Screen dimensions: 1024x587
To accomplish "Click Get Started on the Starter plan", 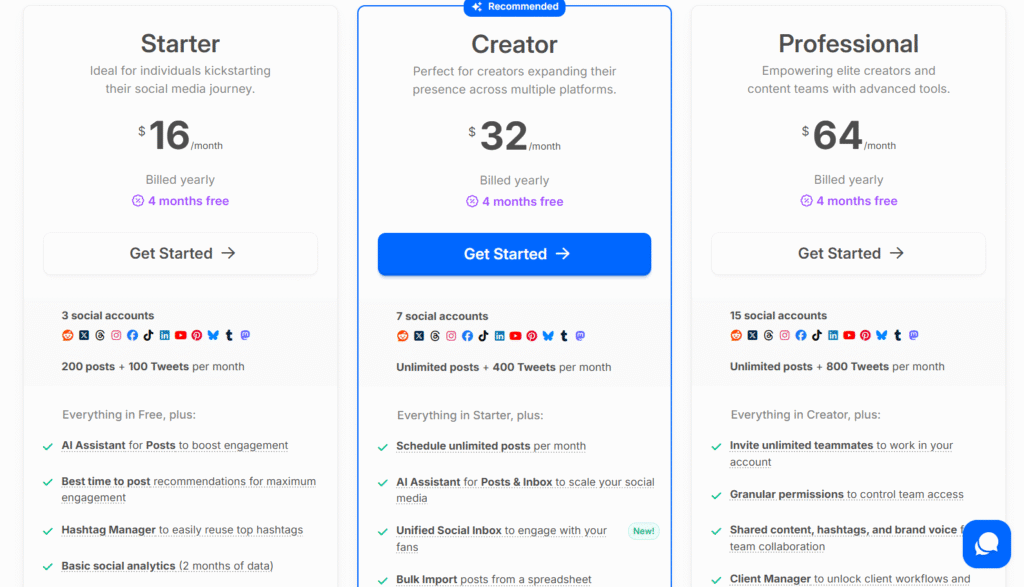I will (180, 254).
